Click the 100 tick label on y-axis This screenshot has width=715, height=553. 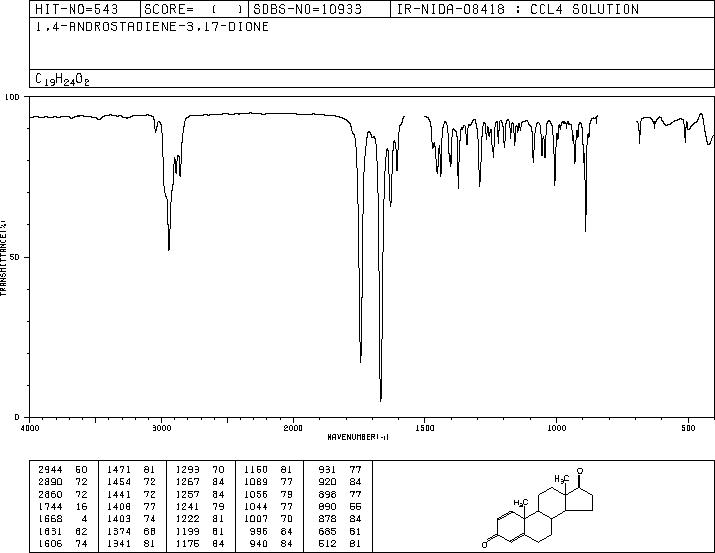click(x=12, y=97)
